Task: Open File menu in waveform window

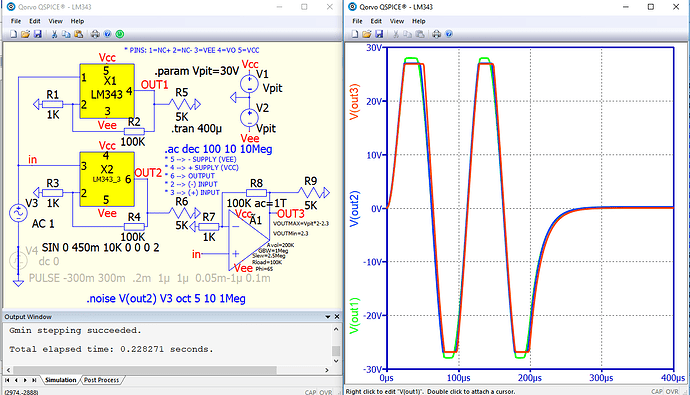Action: click(357, 21)
